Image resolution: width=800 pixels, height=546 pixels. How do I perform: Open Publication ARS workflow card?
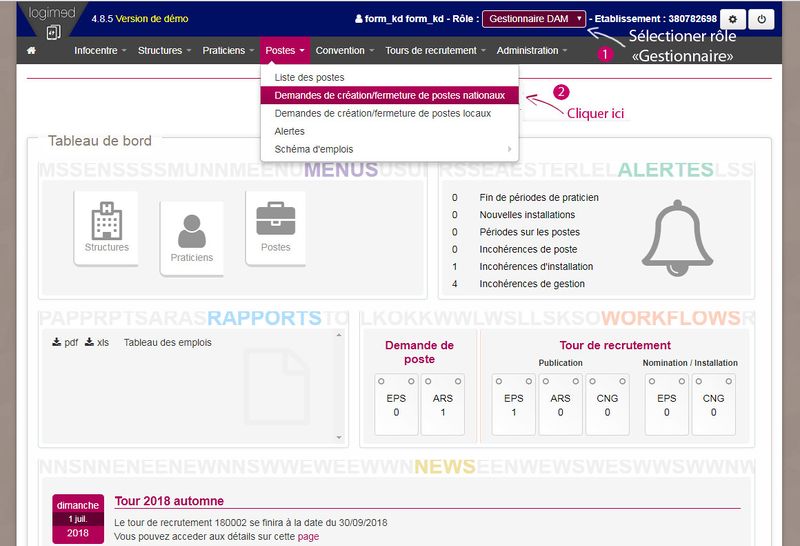point(560,405)
